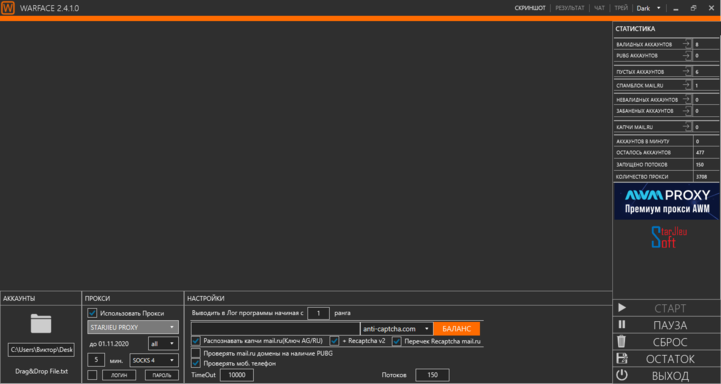
Task: Focus the TimeOut 10000 field
Action: pyautogui.click(x=237, y=375)
